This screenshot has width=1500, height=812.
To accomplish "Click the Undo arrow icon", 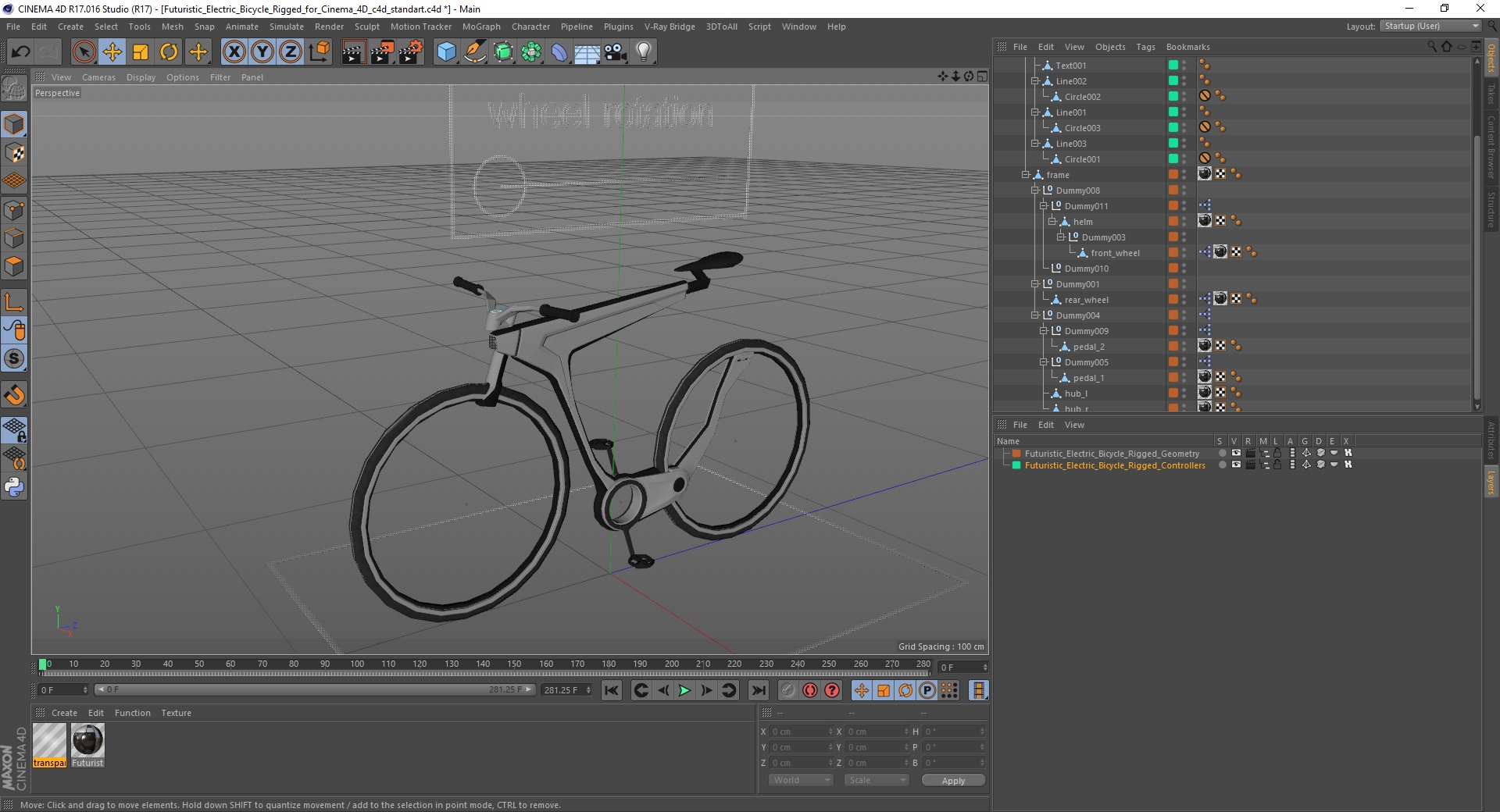I will [x=20, y=52].
